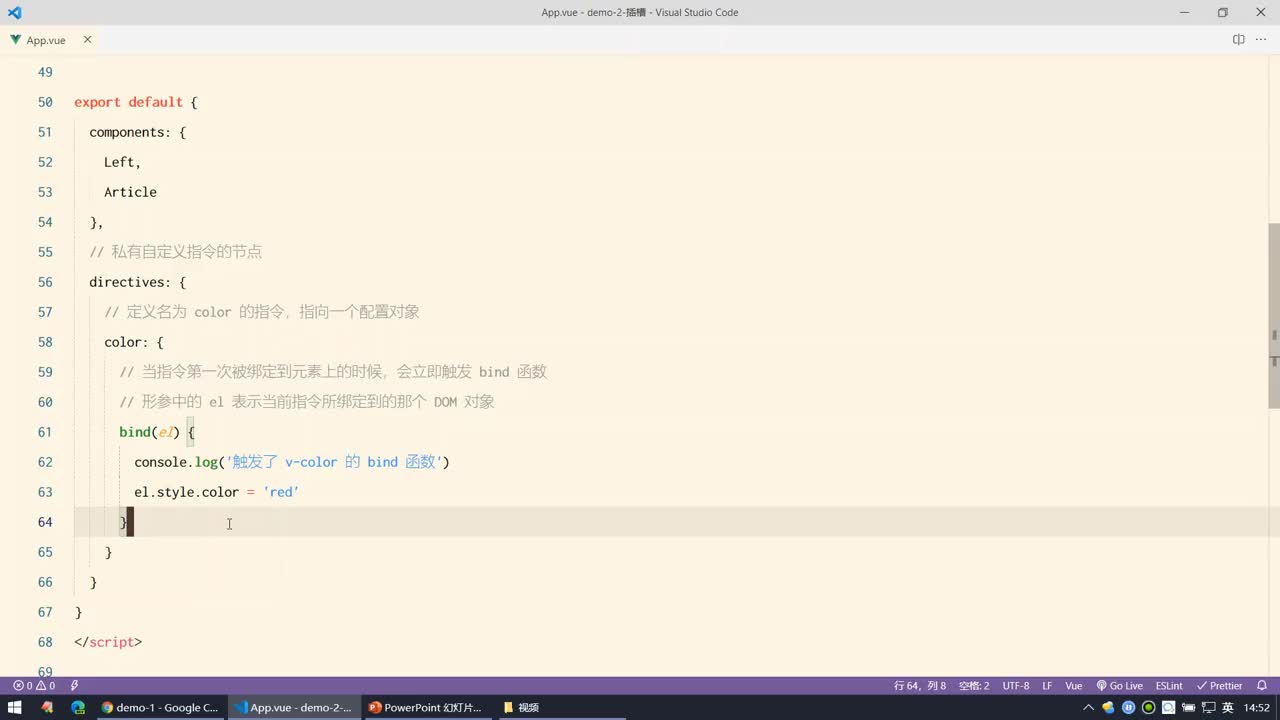Close the App.vue tab
The height and width of the screenshot is (720, 1280).
[x=87, y=40]
